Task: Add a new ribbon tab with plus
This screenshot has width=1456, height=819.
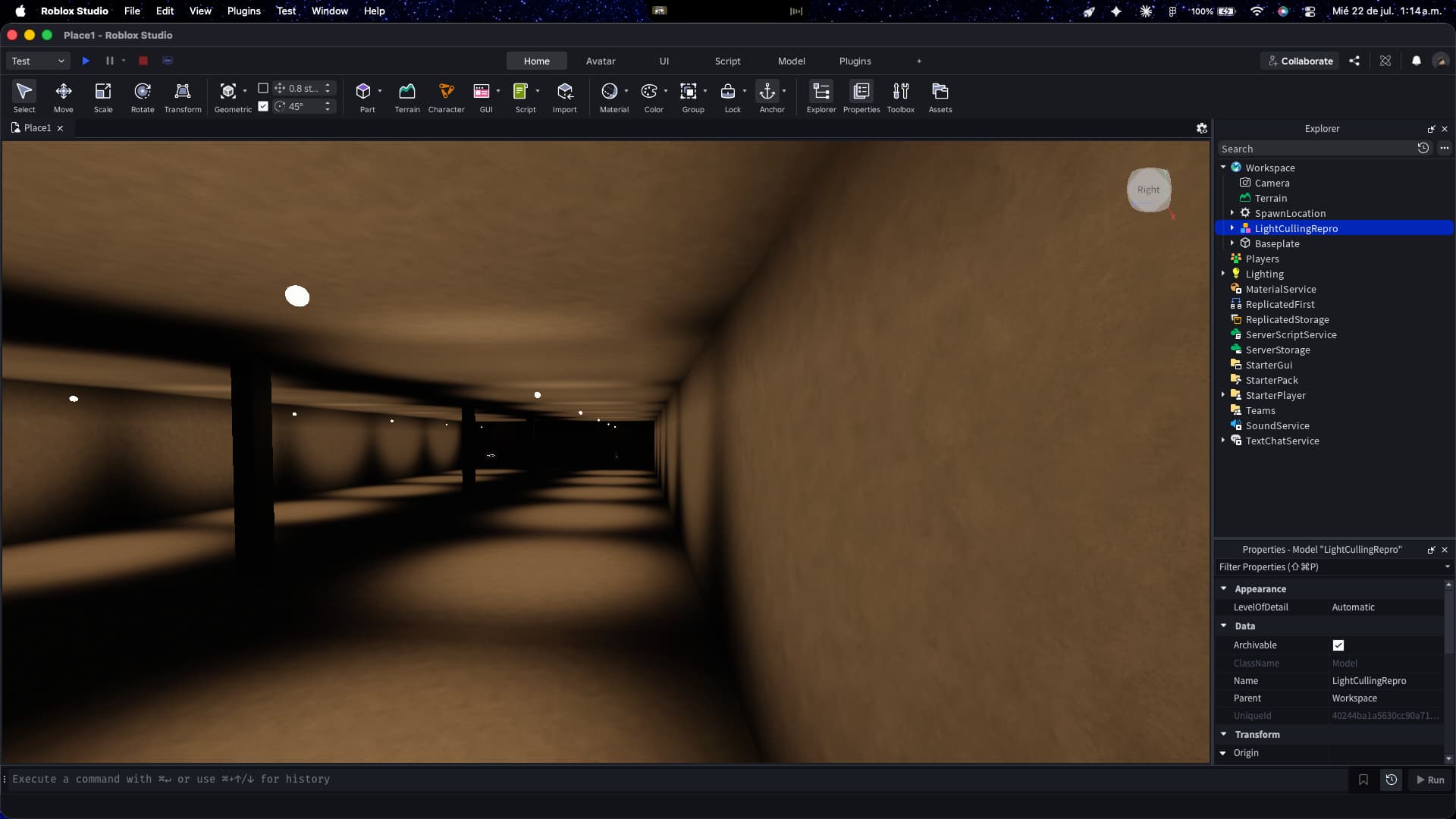Action: click(919, 61)
